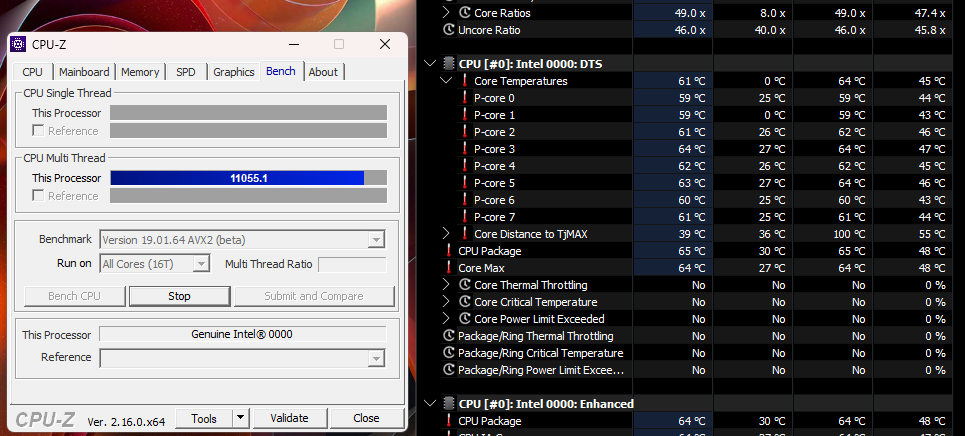The image size is (965, 436).
Task: Expand the Core Ratios row
Action: click(x=446, y=12)
